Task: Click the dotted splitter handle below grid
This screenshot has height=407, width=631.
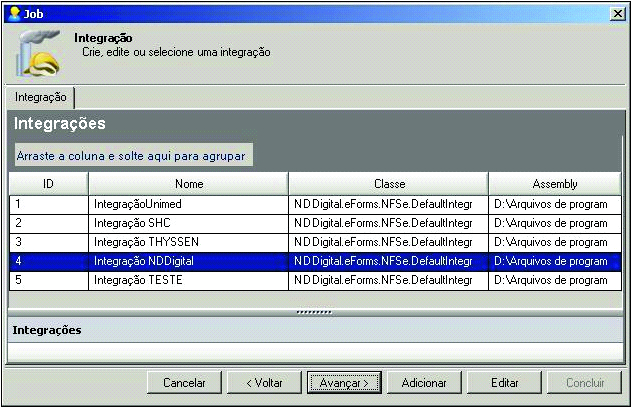Action: coord(315,312)
